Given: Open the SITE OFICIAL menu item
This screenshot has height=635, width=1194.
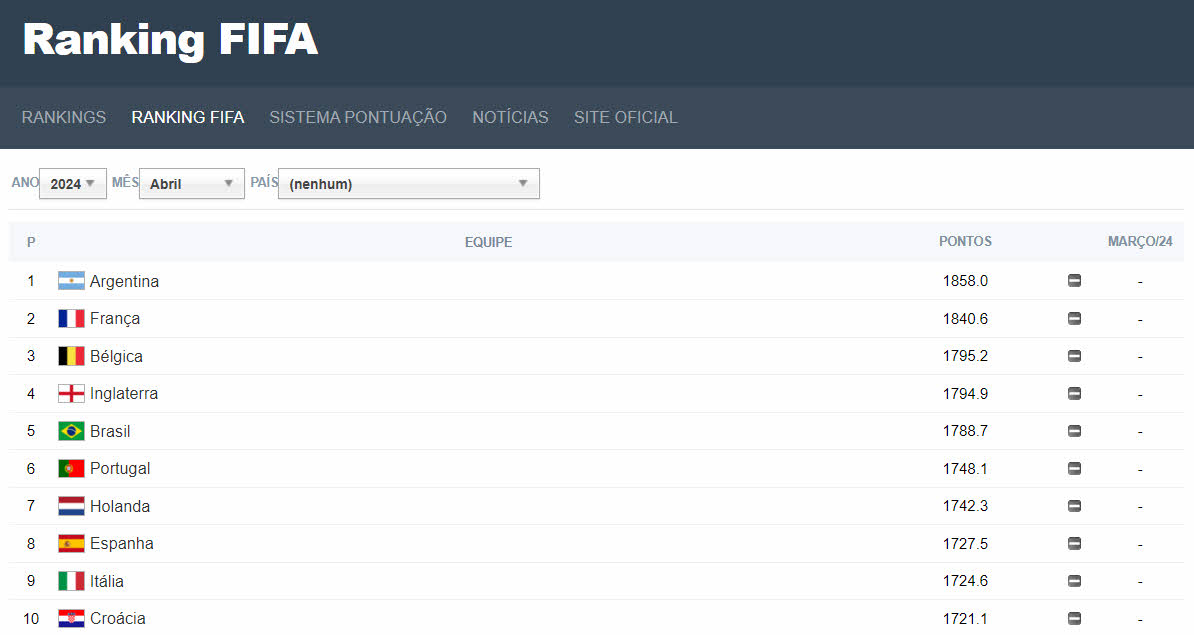Looking at the screenshot, I should click(625, 117).
